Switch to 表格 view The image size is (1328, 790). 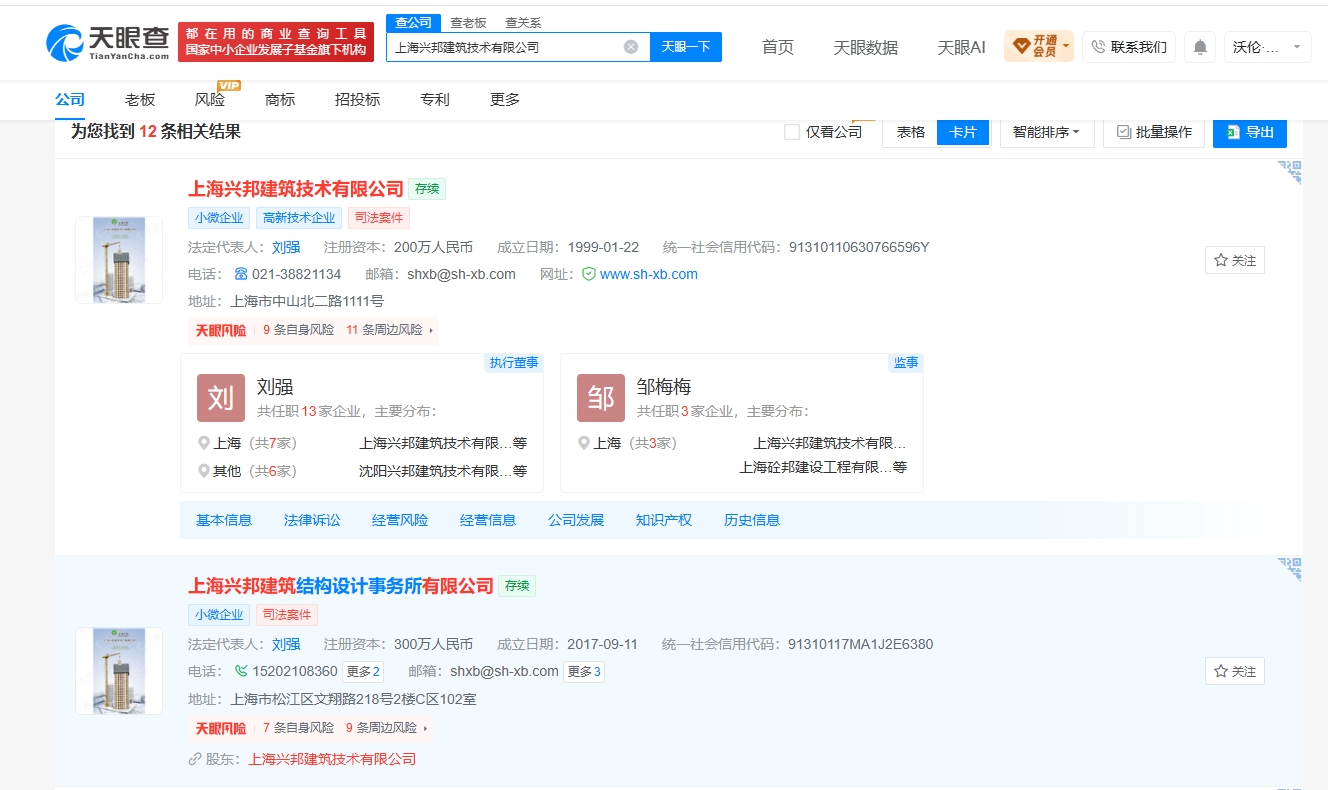pyautogui.click(x=910, y=132)
